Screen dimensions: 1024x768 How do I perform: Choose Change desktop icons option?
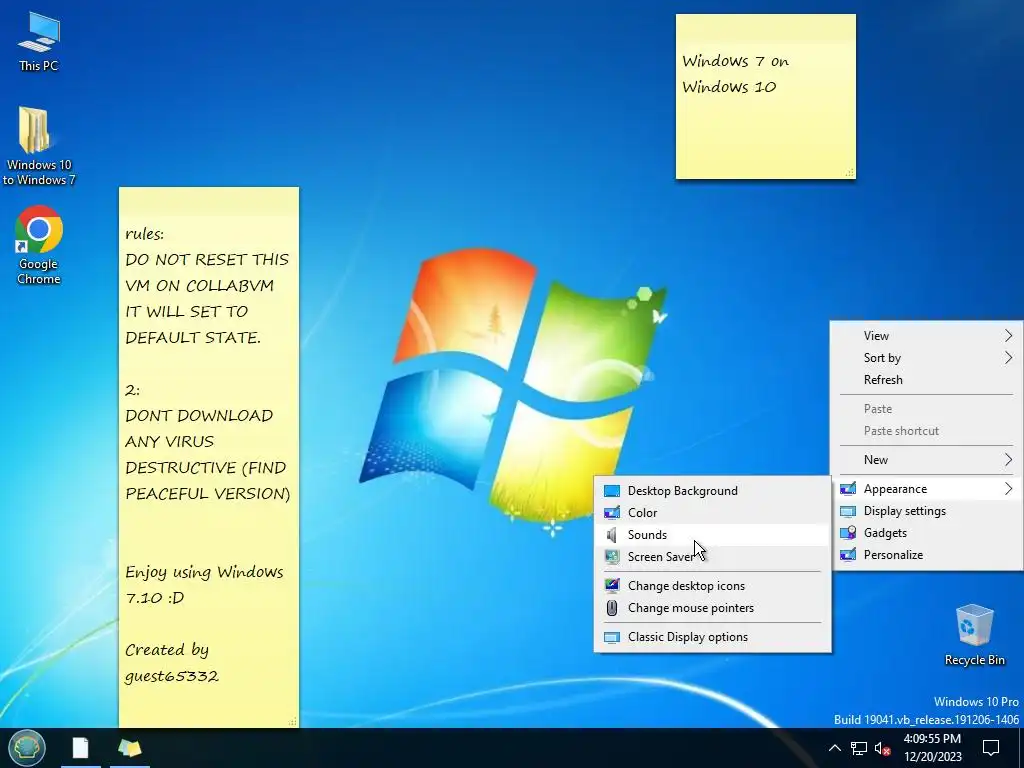click(x=712, y=586)
